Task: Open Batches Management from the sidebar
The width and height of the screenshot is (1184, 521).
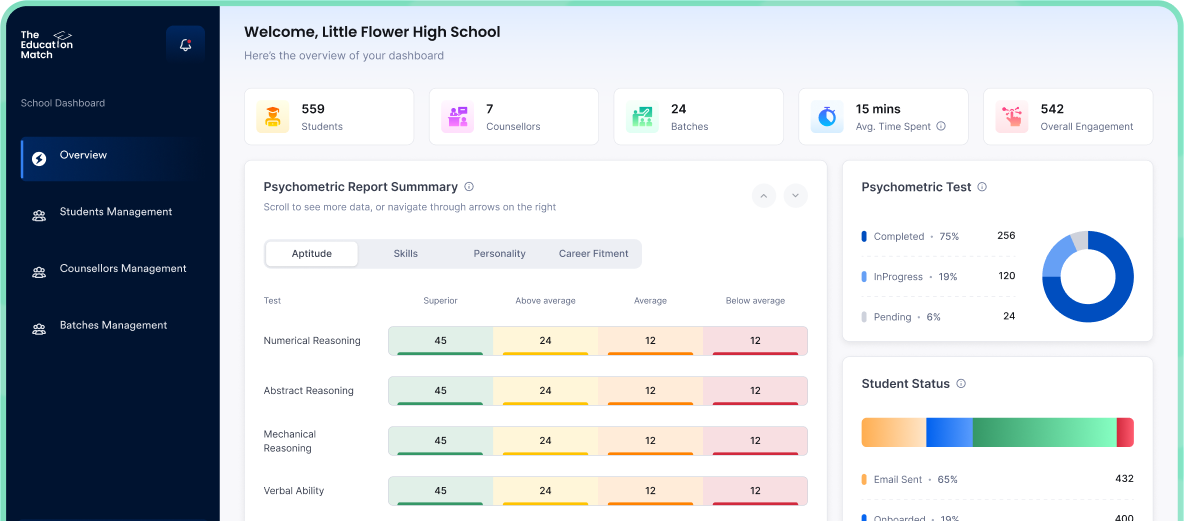Action: (113, 326)
